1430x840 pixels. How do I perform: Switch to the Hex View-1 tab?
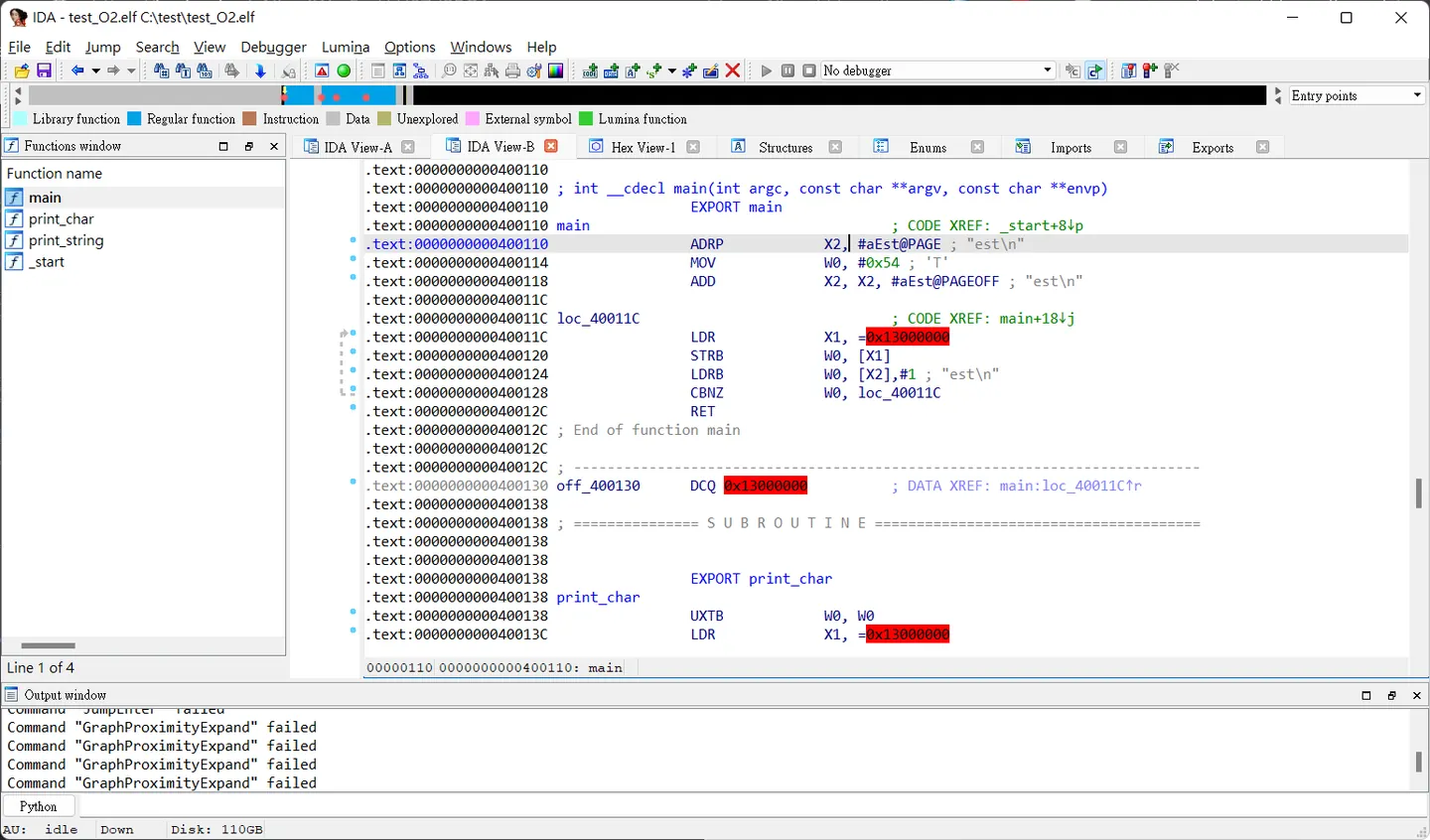643,147
